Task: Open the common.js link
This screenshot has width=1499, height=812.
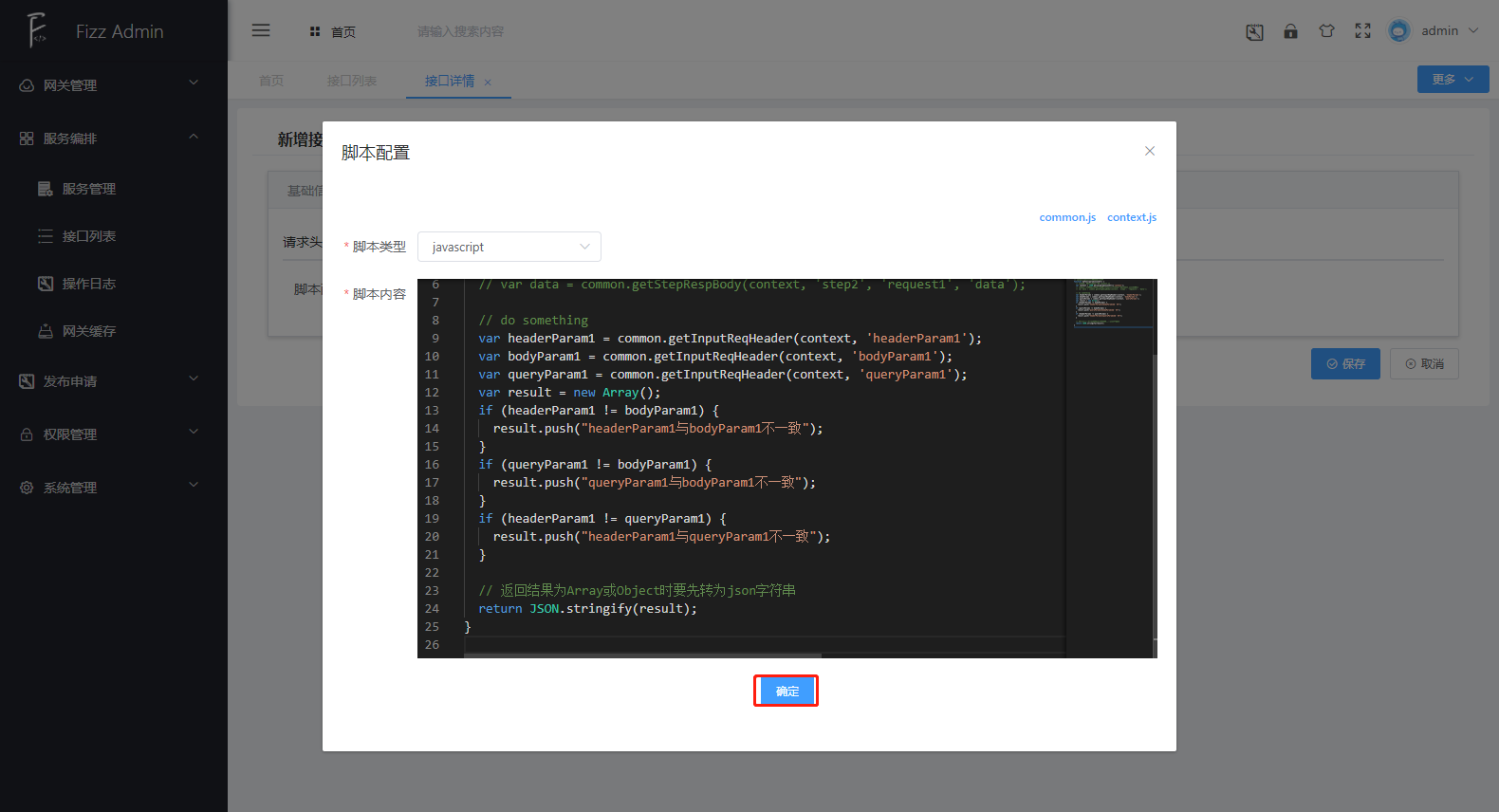Action: click(x=1066, y=217)
